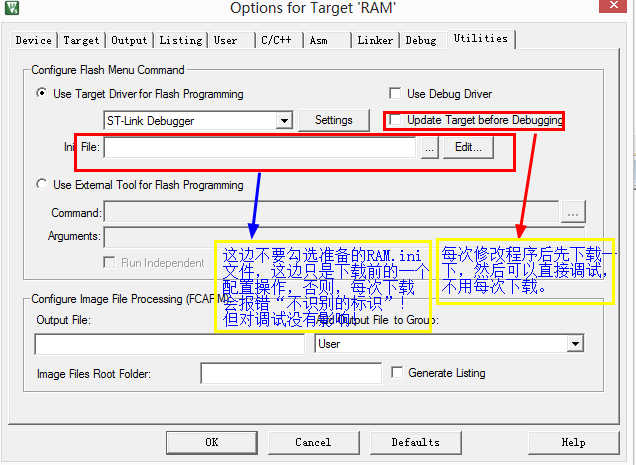The width and height of the screenshot is (636, 465).
Task: Click the Image Files Root Folder field
Action: tap(291, 373)
